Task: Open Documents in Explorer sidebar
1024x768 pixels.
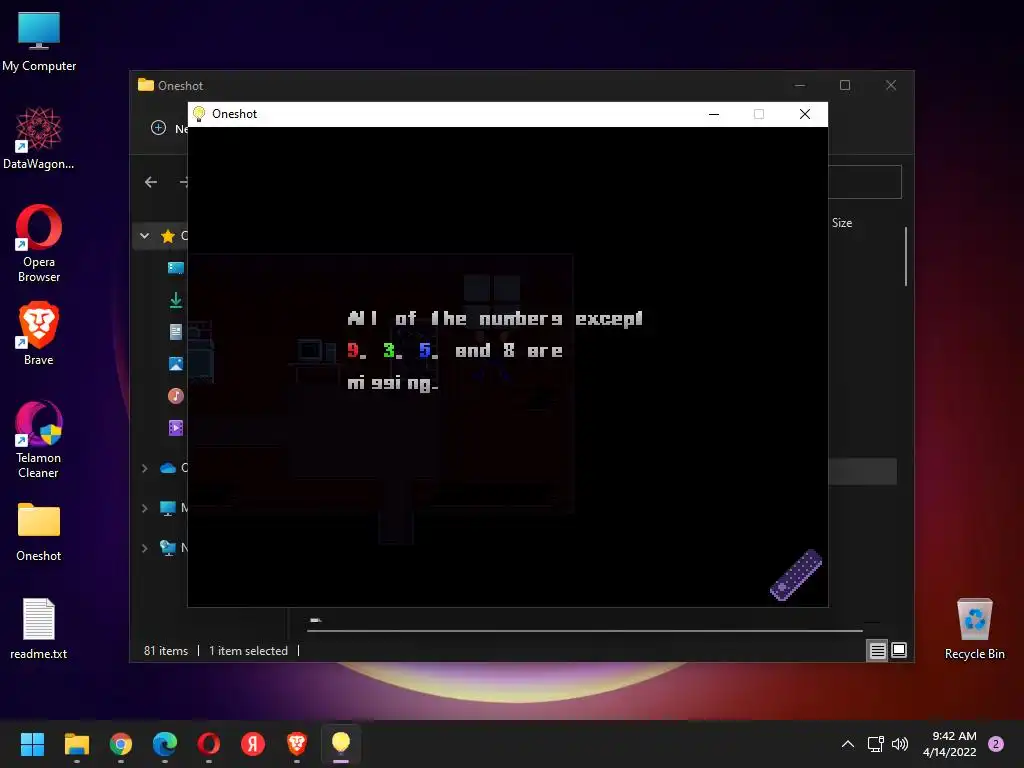Action: pos(176,332)
